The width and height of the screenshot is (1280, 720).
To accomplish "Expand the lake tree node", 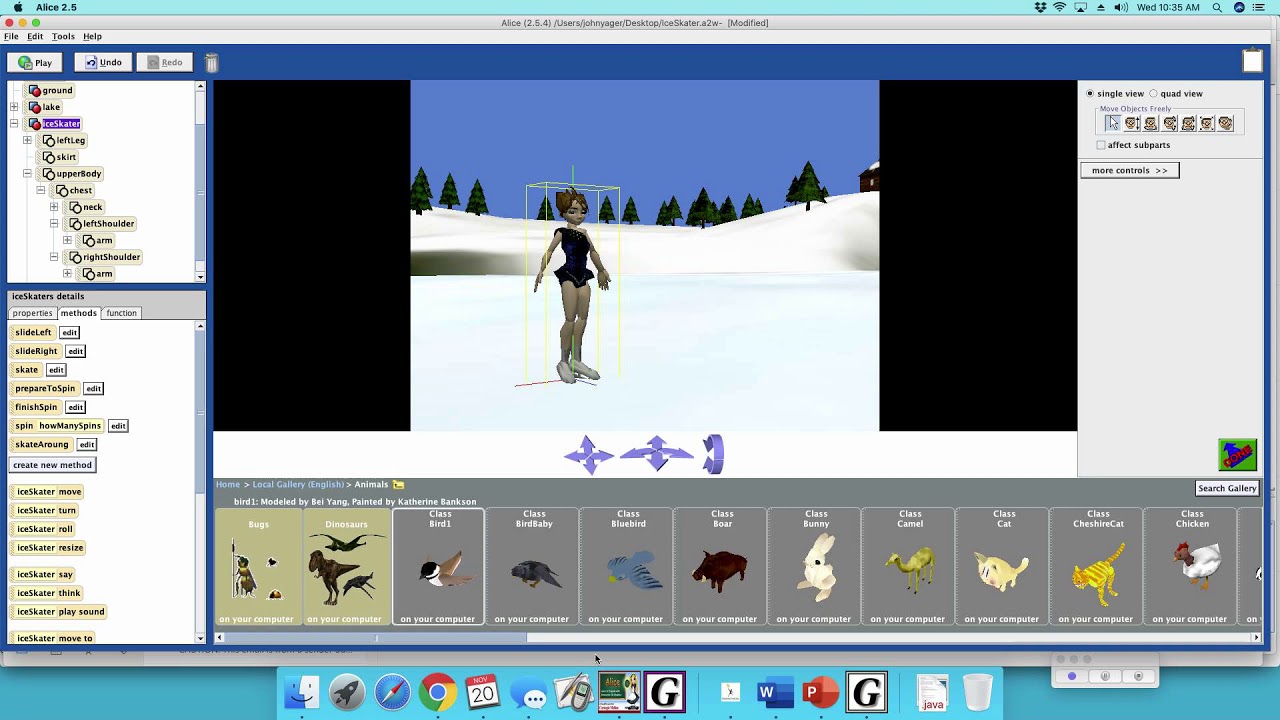I will coord(14,107).
